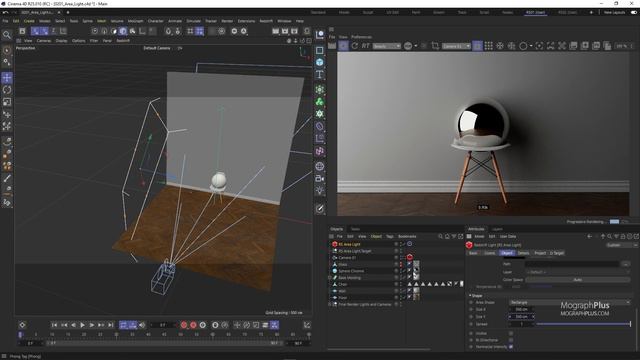Screen dimensions: 640x360
Task: Click the search icon in Objects manager
Action: click(x=440, y=236)
